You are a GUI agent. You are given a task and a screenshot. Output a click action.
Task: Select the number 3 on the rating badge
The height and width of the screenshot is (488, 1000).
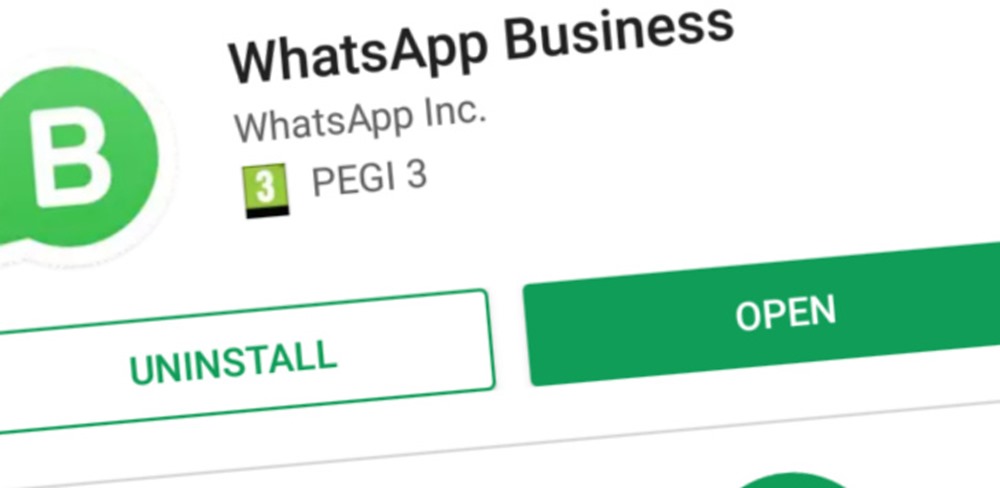coord(265,186)
